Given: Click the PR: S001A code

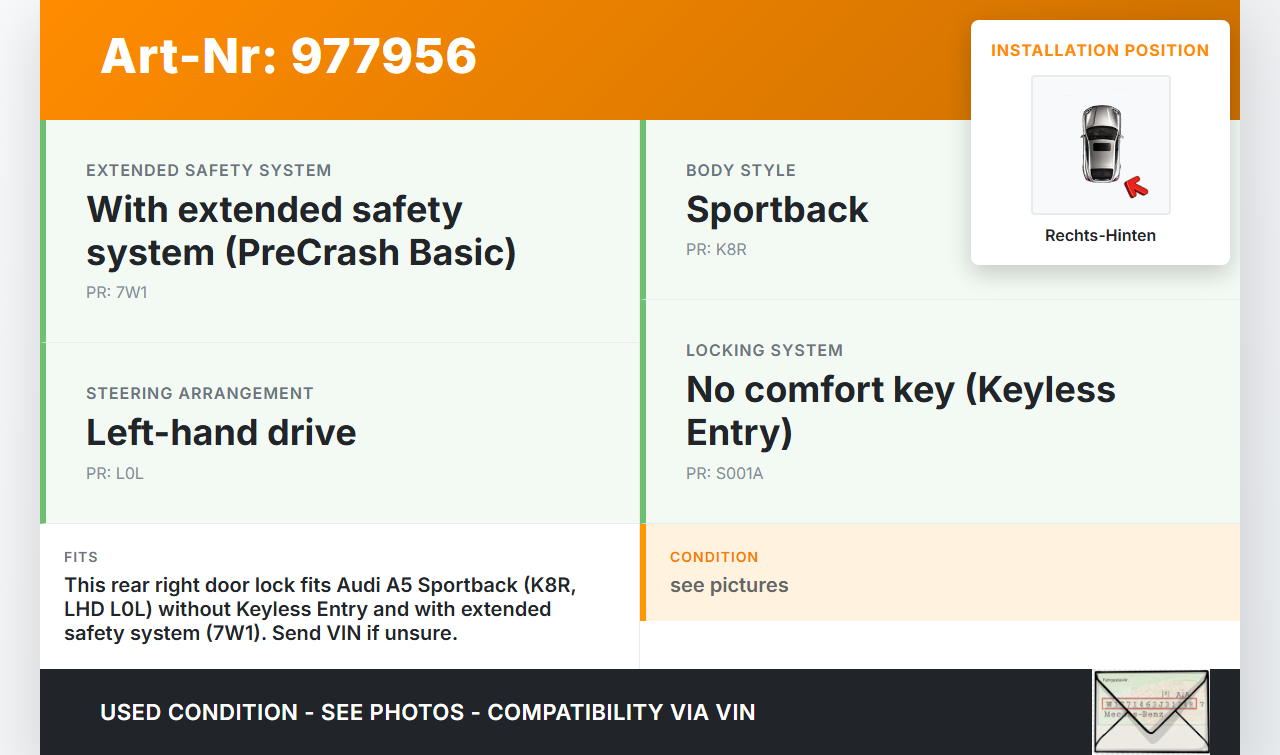Looking at the screenshot, I should (724, 473).
